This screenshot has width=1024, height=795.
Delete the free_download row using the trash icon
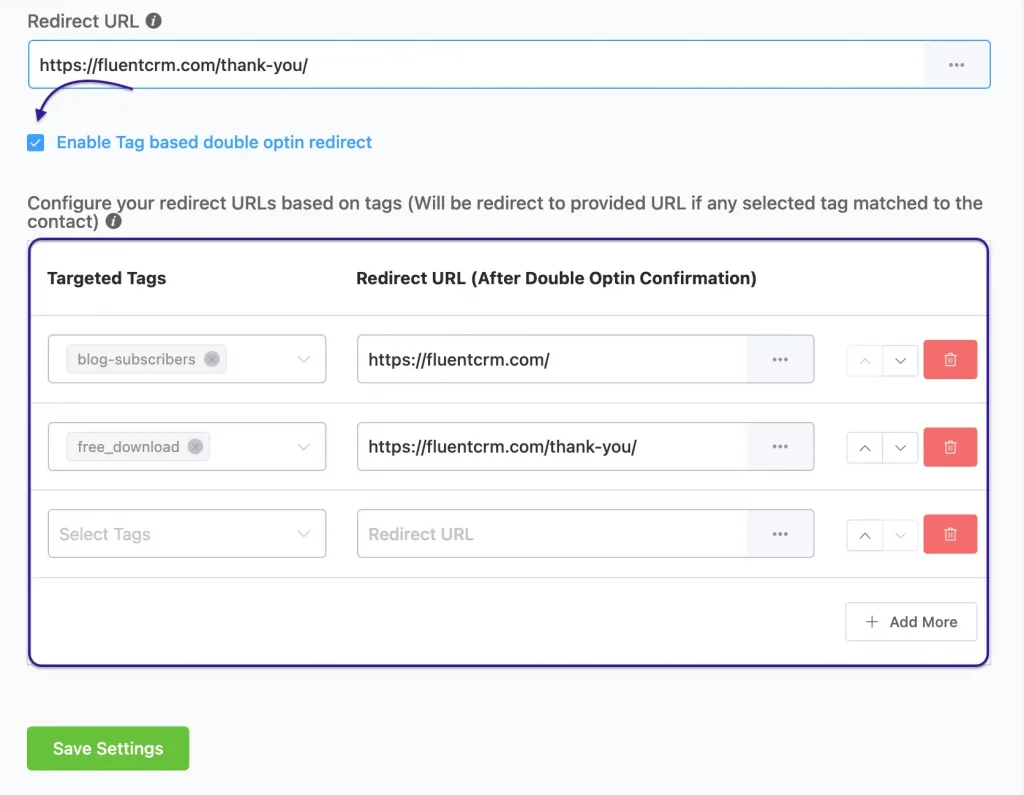[950, 447]
